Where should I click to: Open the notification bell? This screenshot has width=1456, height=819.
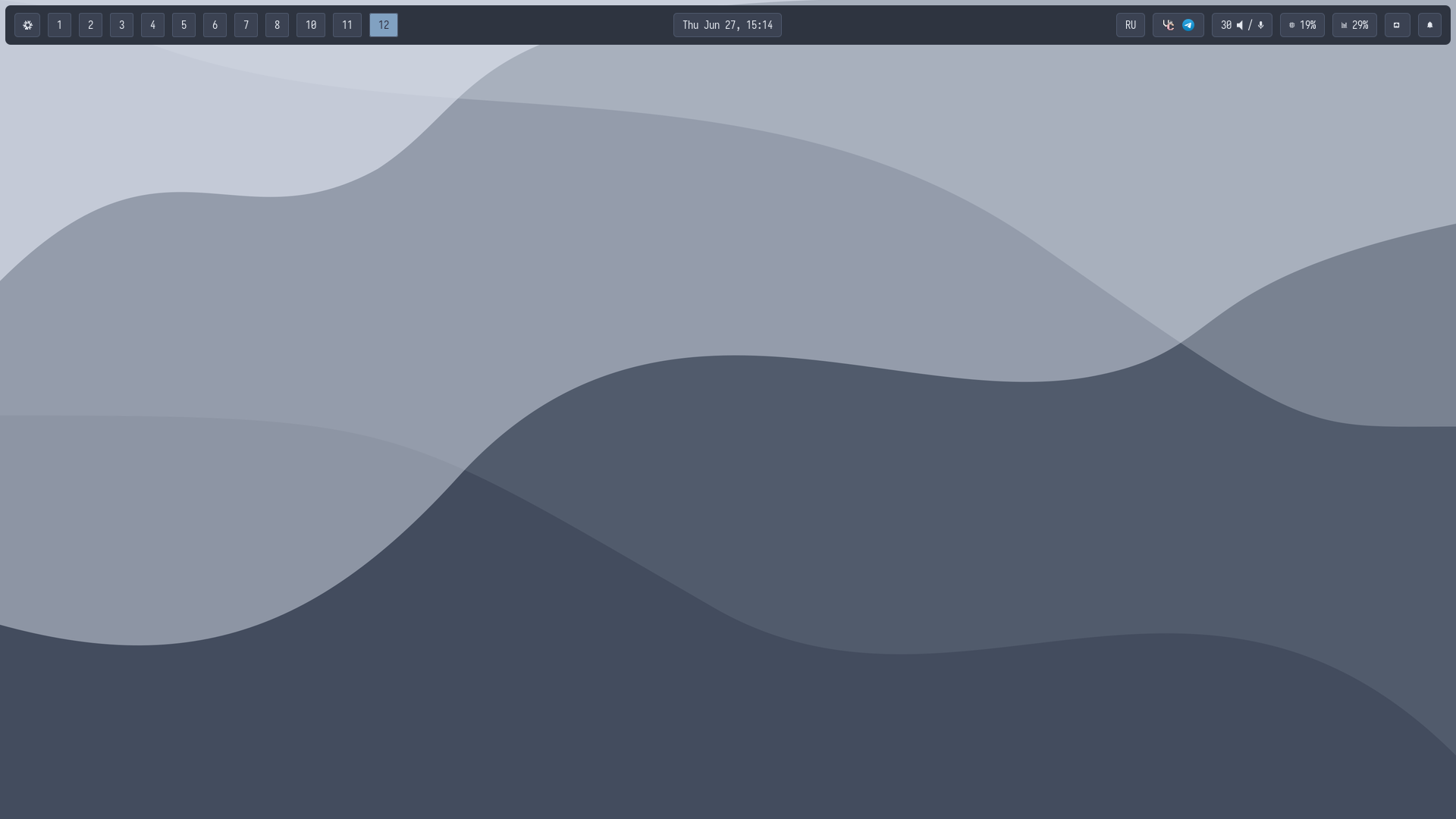1429,25
